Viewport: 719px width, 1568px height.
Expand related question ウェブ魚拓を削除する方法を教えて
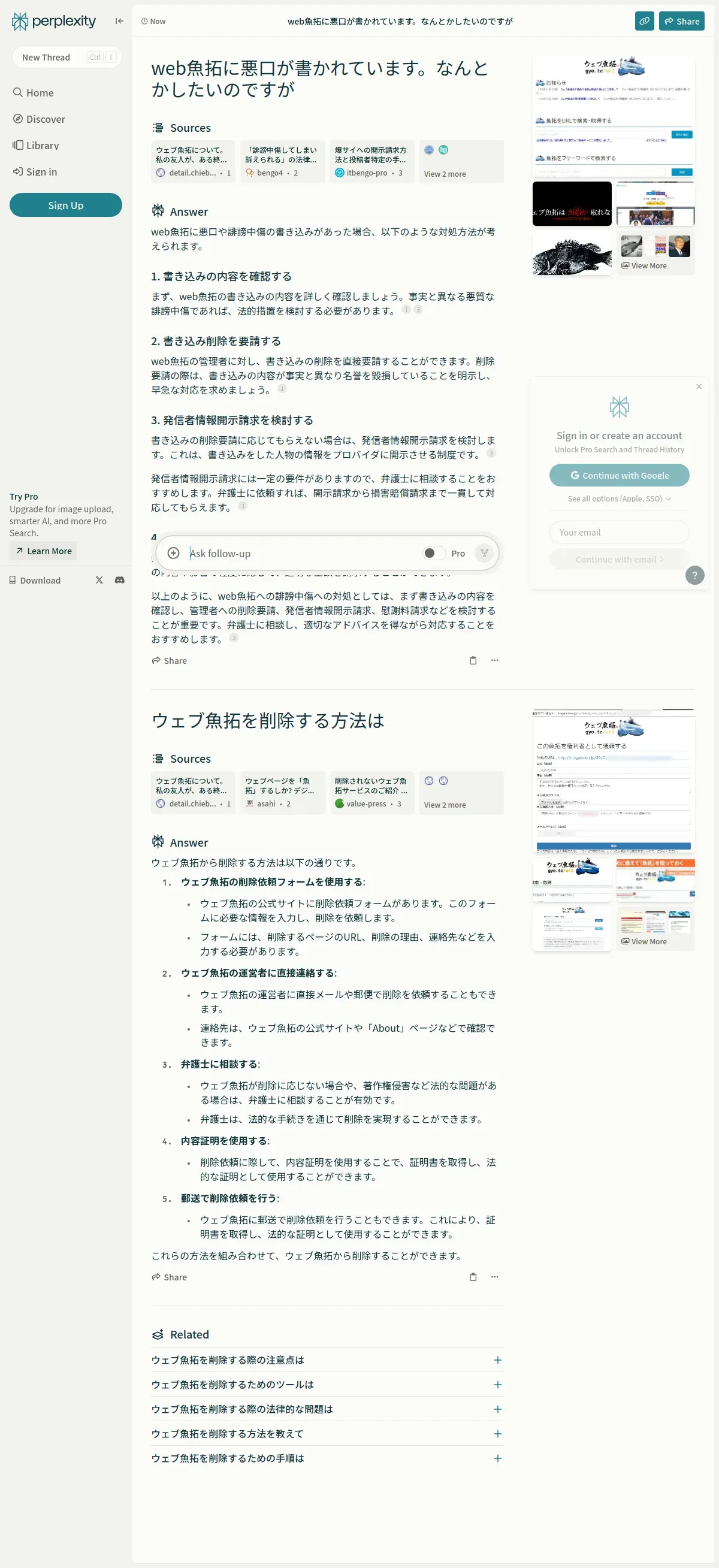(327, 1433)
